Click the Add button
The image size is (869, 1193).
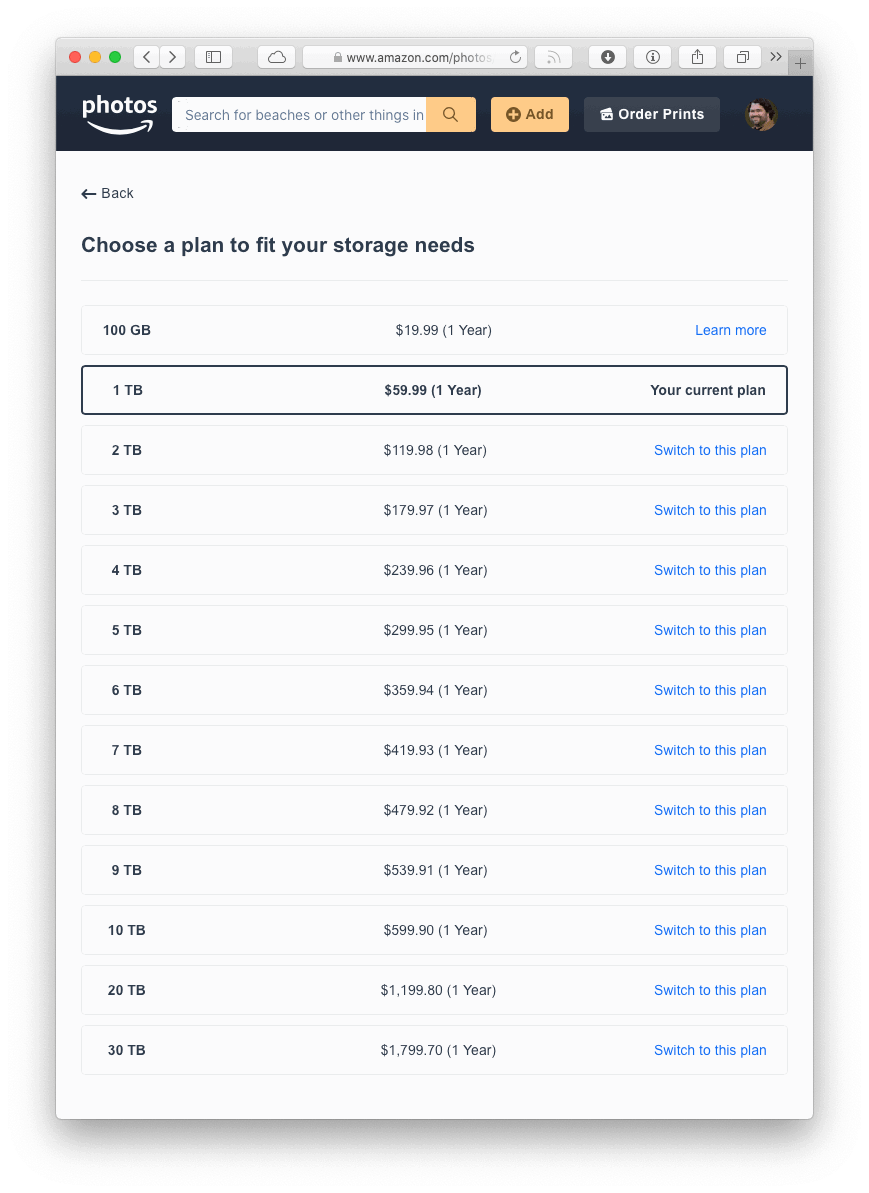[x=529, y=115]
